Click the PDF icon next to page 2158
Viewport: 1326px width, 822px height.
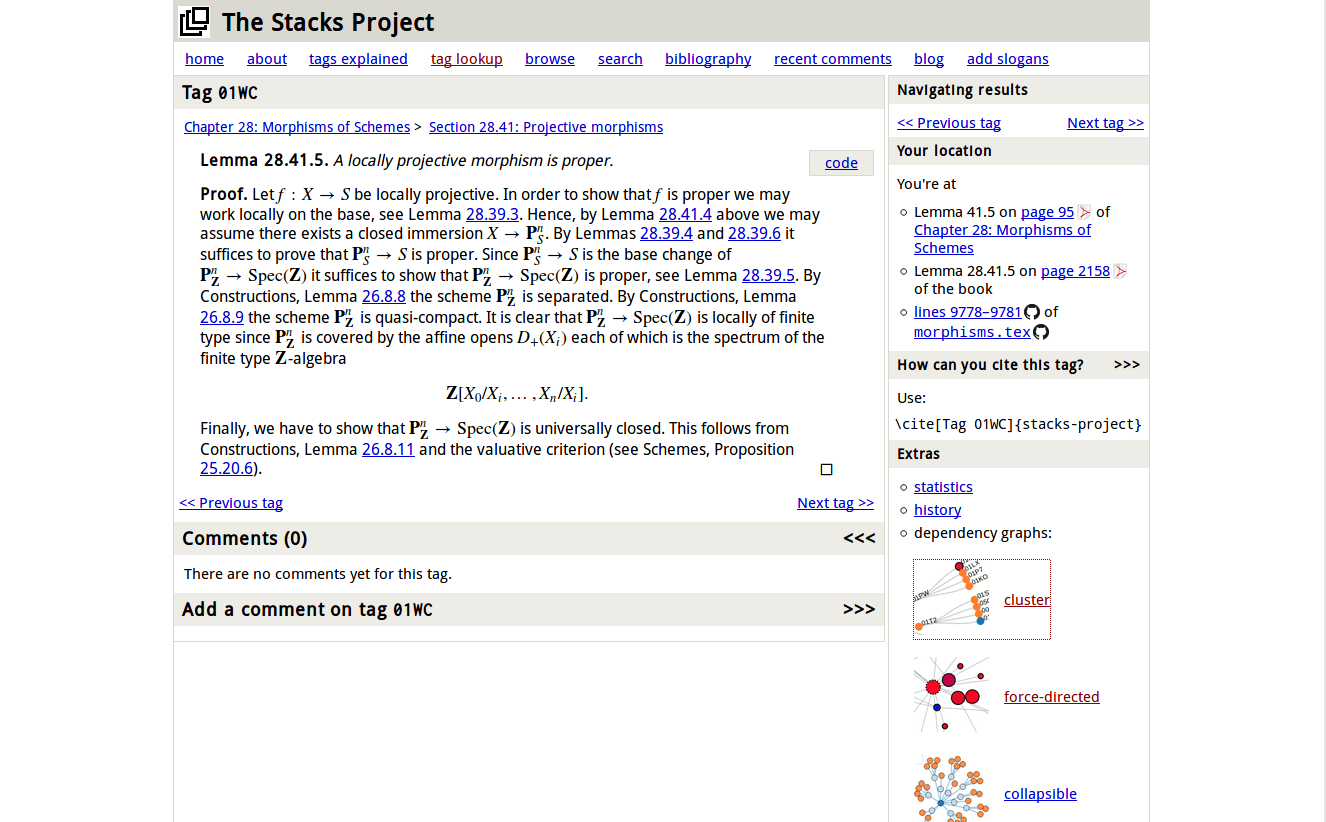[1120, 271]
